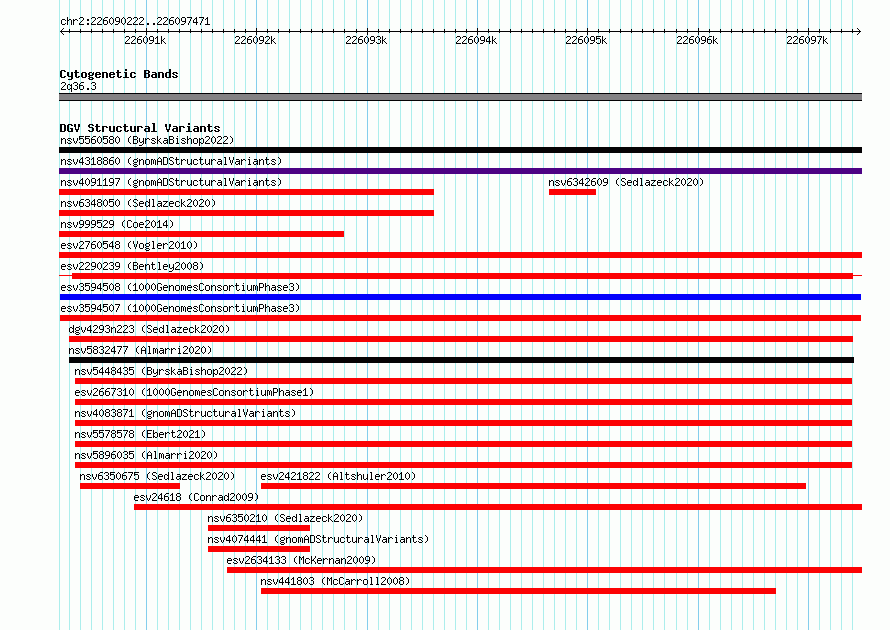Open esv3594508 (1000GenomesConsortiumPhase3) label
The height and width of the screenshot is (630, 890).
[180, 287]
